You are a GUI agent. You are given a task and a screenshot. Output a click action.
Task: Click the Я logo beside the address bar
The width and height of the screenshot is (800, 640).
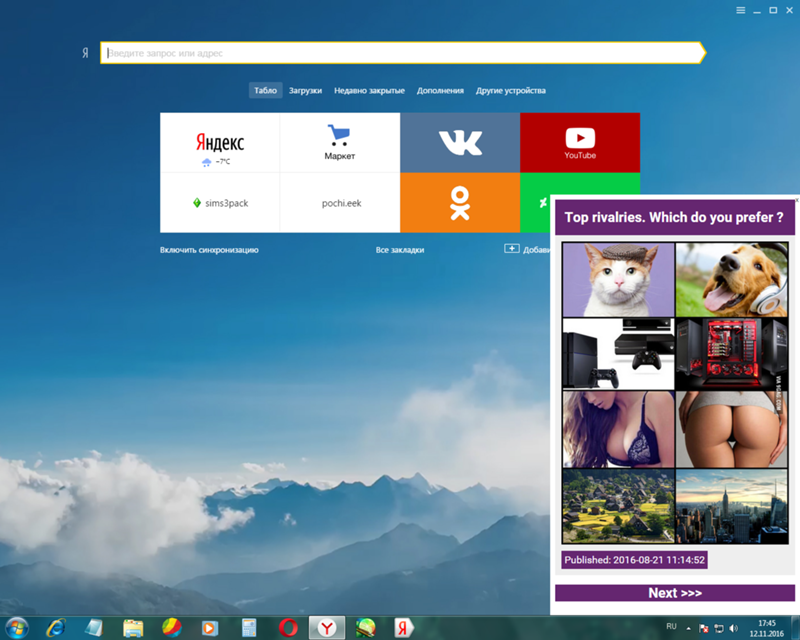pos(85,53)
